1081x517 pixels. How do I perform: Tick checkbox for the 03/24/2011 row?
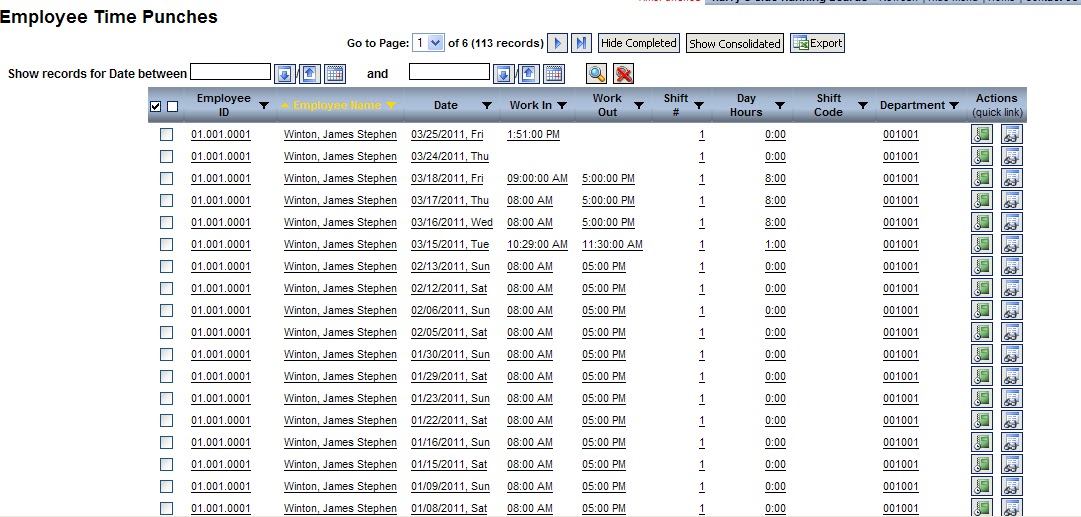point(166,156)
